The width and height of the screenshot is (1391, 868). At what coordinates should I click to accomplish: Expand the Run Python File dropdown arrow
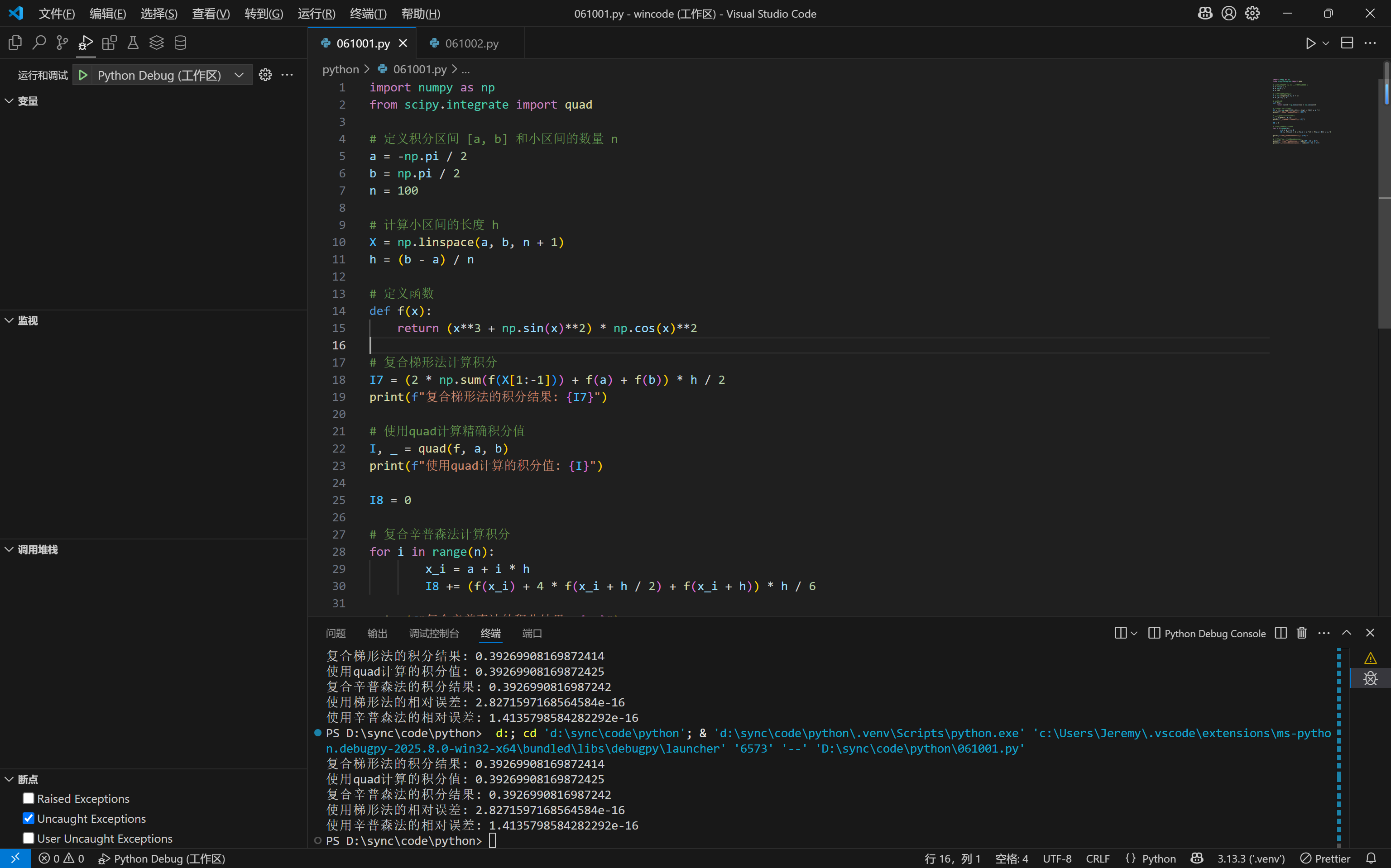[x=1326, y=43]
